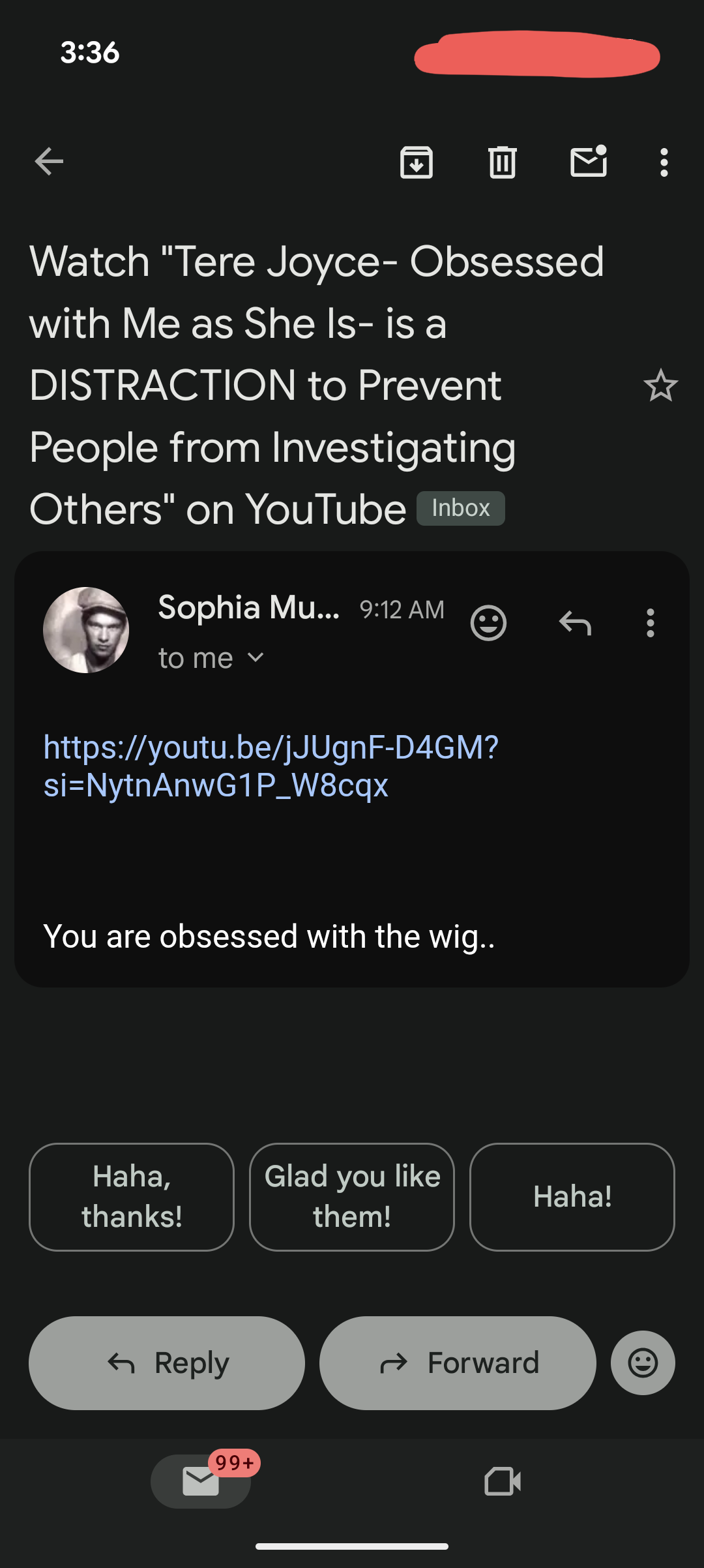The image size is (704, 1568).
Task: Go back using the arrow icon
Action: click(49, 162)
